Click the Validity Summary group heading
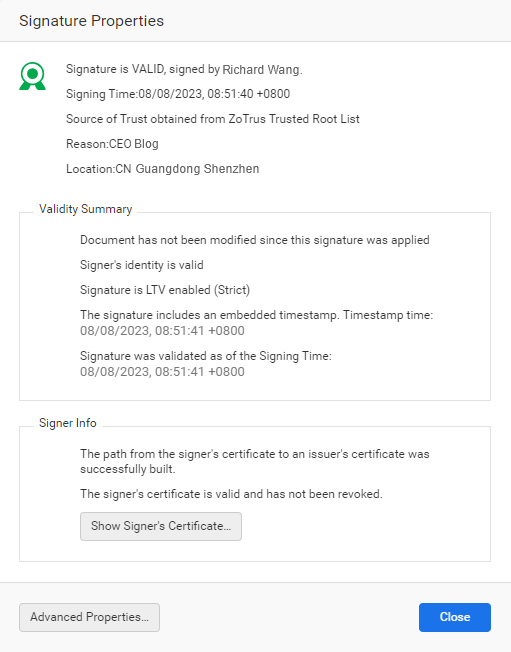The width and height of the screenshot is (511, 652). [86, 209]
